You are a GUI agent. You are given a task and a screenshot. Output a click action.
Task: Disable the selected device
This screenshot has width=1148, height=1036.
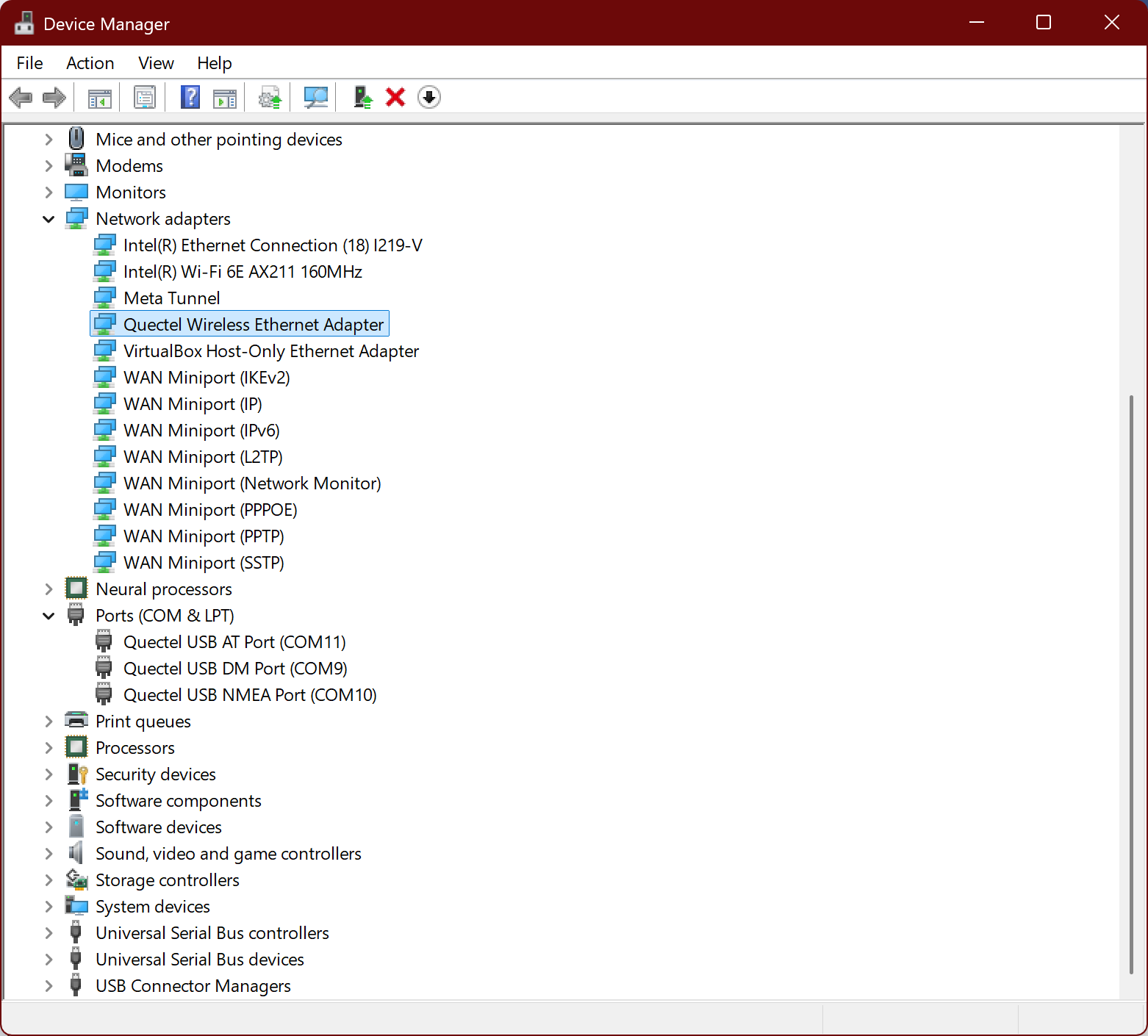[x=428, y=97]
